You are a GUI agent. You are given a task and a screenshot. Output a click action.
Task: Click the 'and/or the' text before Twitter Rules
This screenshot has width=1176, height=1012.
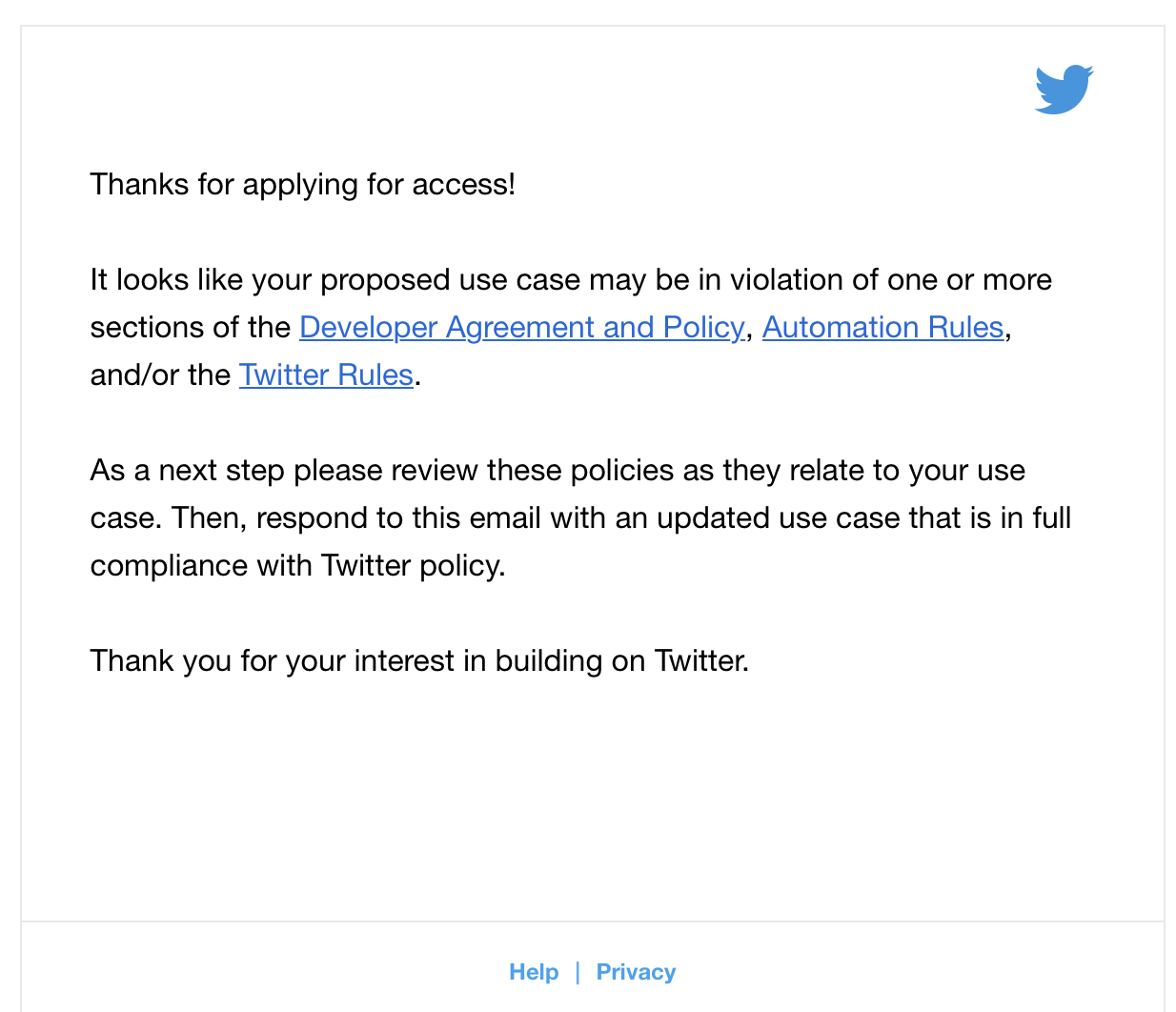160,374
